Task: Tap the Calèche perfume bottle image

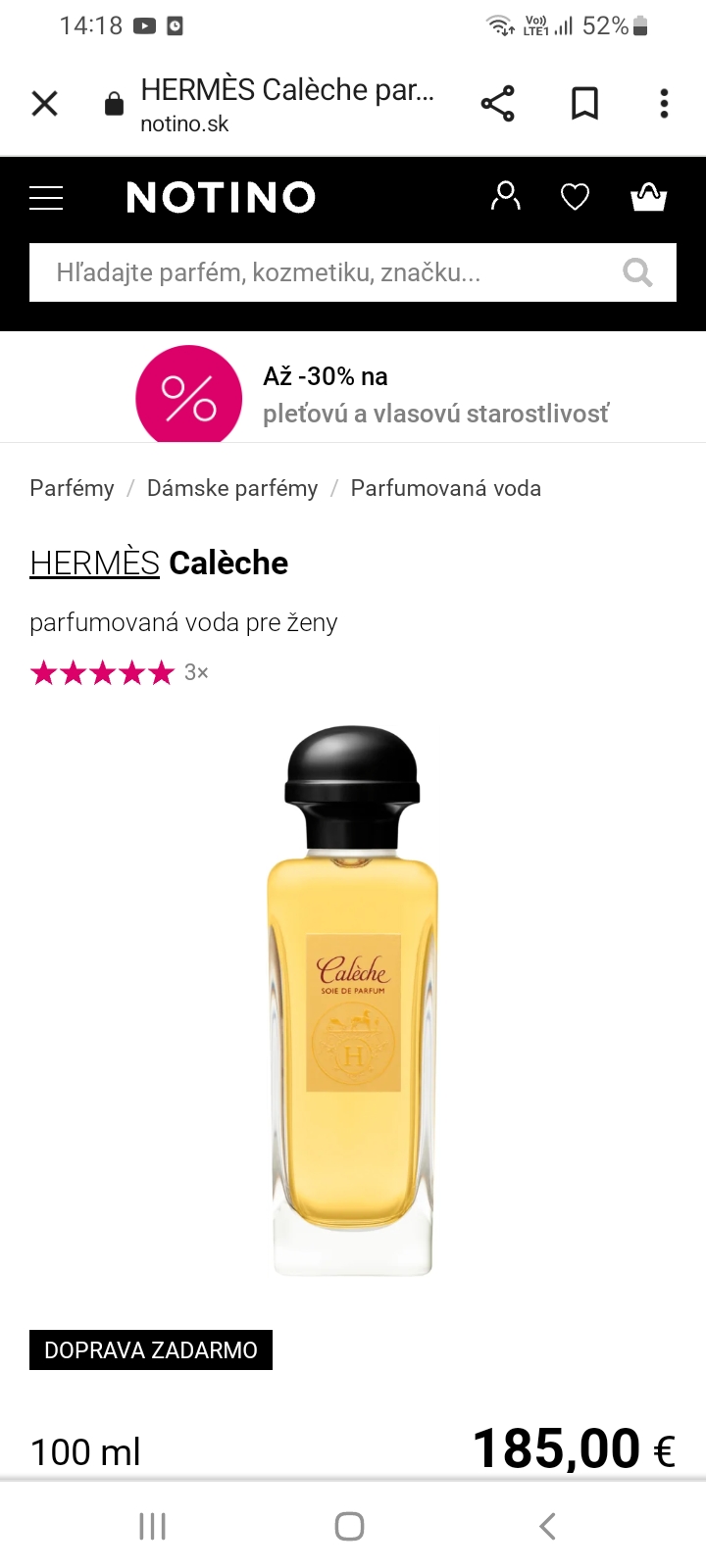Action: (353, 1001)
